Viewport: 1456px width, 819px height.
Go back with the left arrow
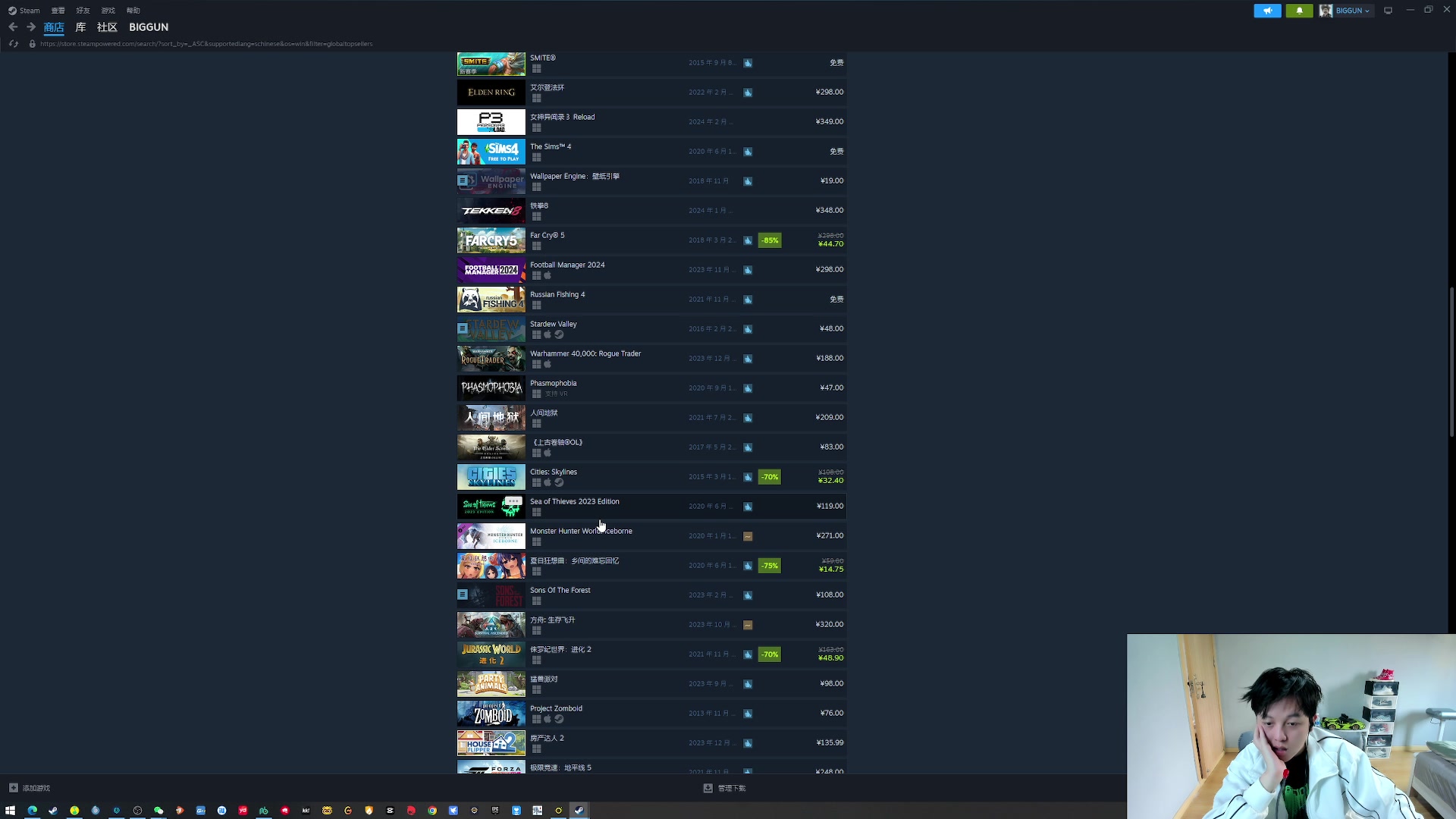tap(13, 27)
